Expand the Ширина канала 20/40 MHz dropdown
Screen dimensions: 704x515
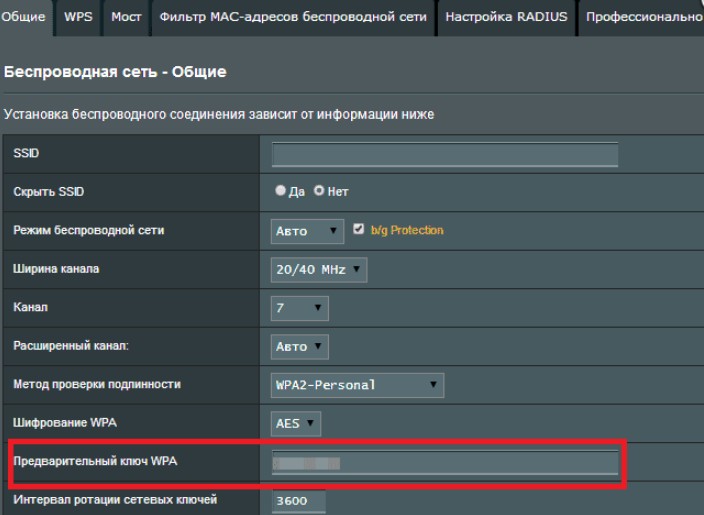(319, 270)
